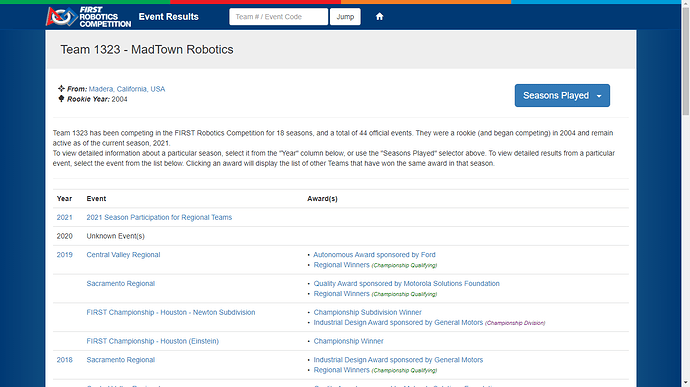The height and width of the screenshot is (387, 690).
Task: Open the 2021 year link
Action: [x=64, y=217]
